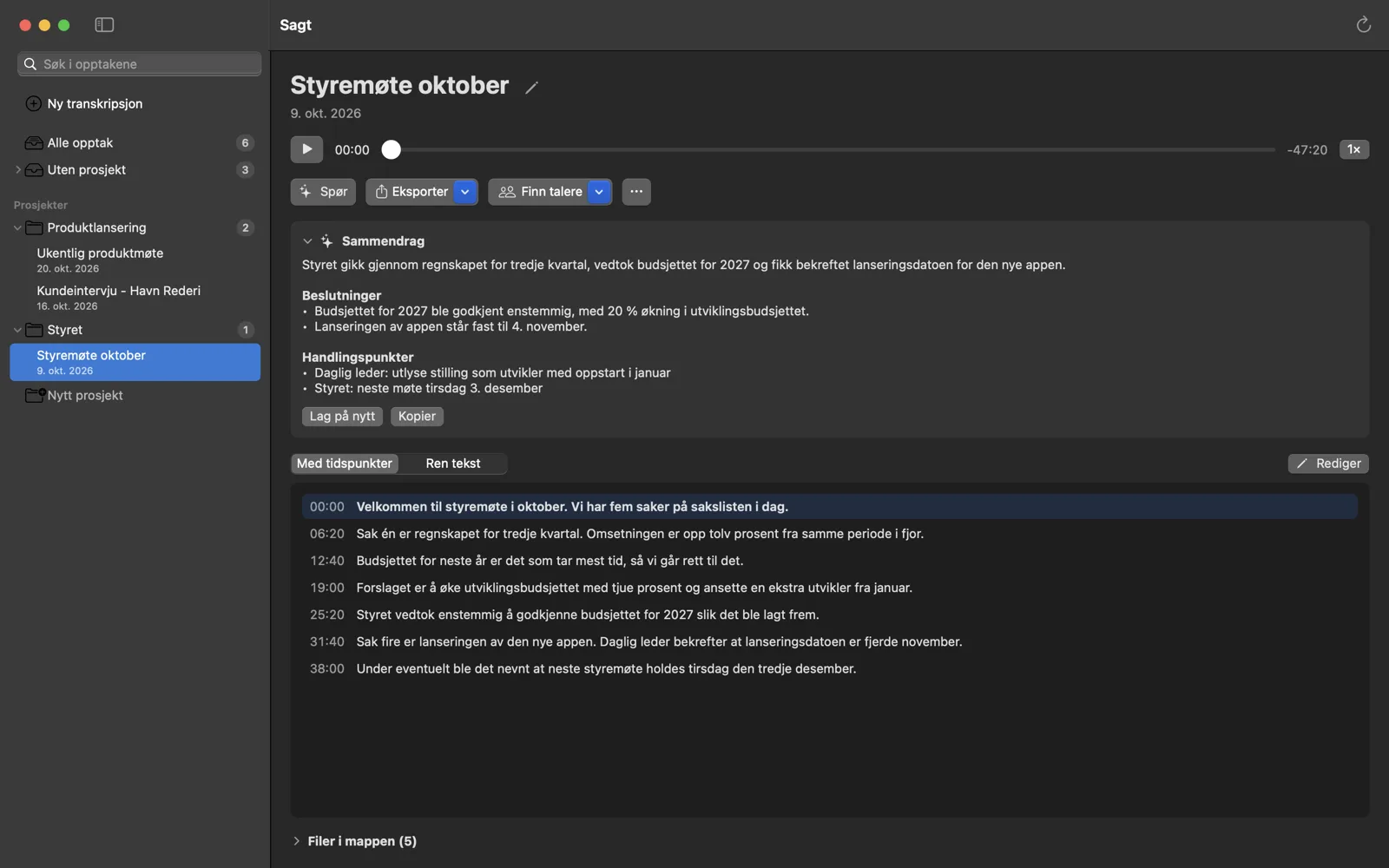The height and width of the screenshot is (868, 1389).
Task: Jump to the 38:00 transcript line
Action: click(x=829, y=668)
